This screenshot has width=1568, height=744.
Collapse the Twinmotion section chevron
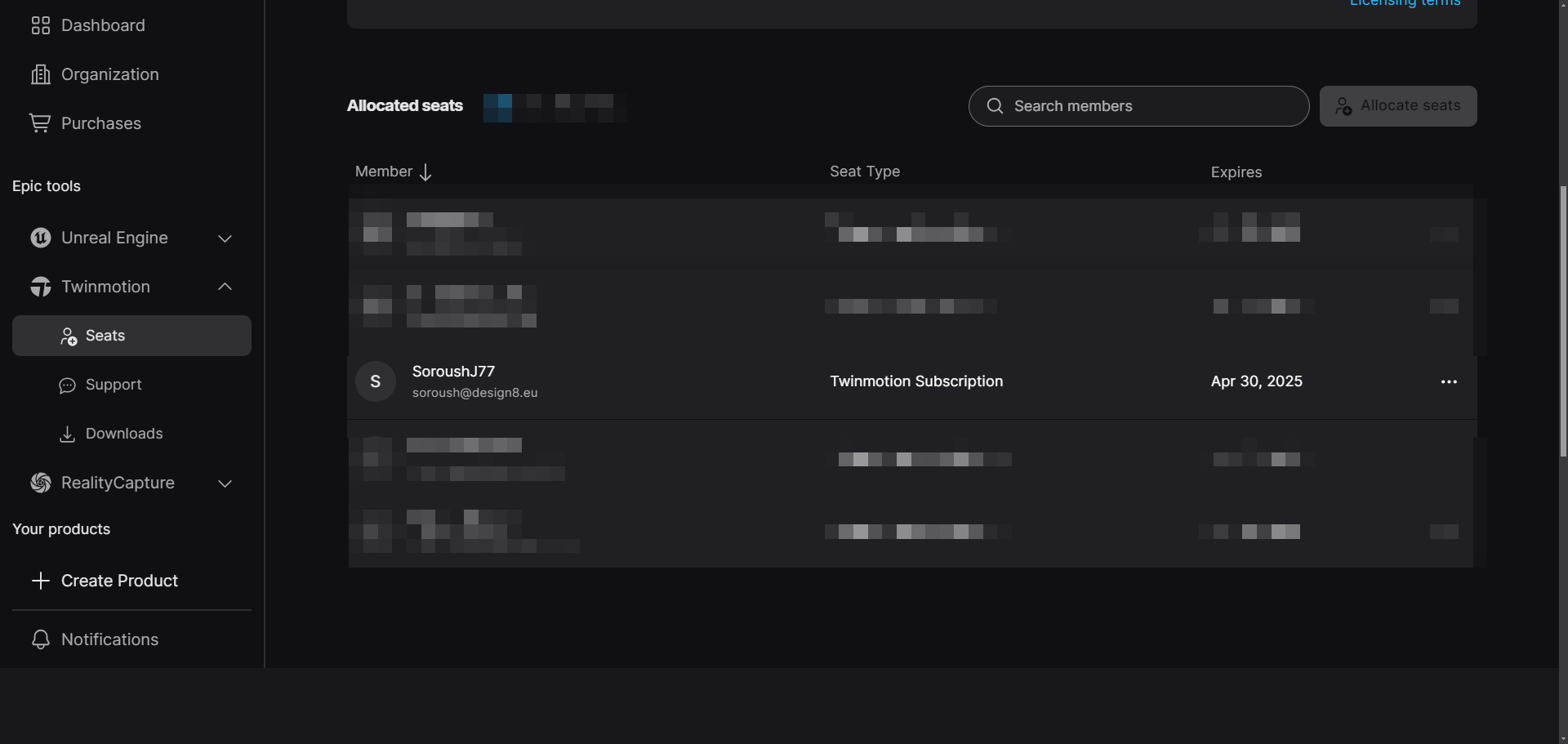[x=225, y=287]
